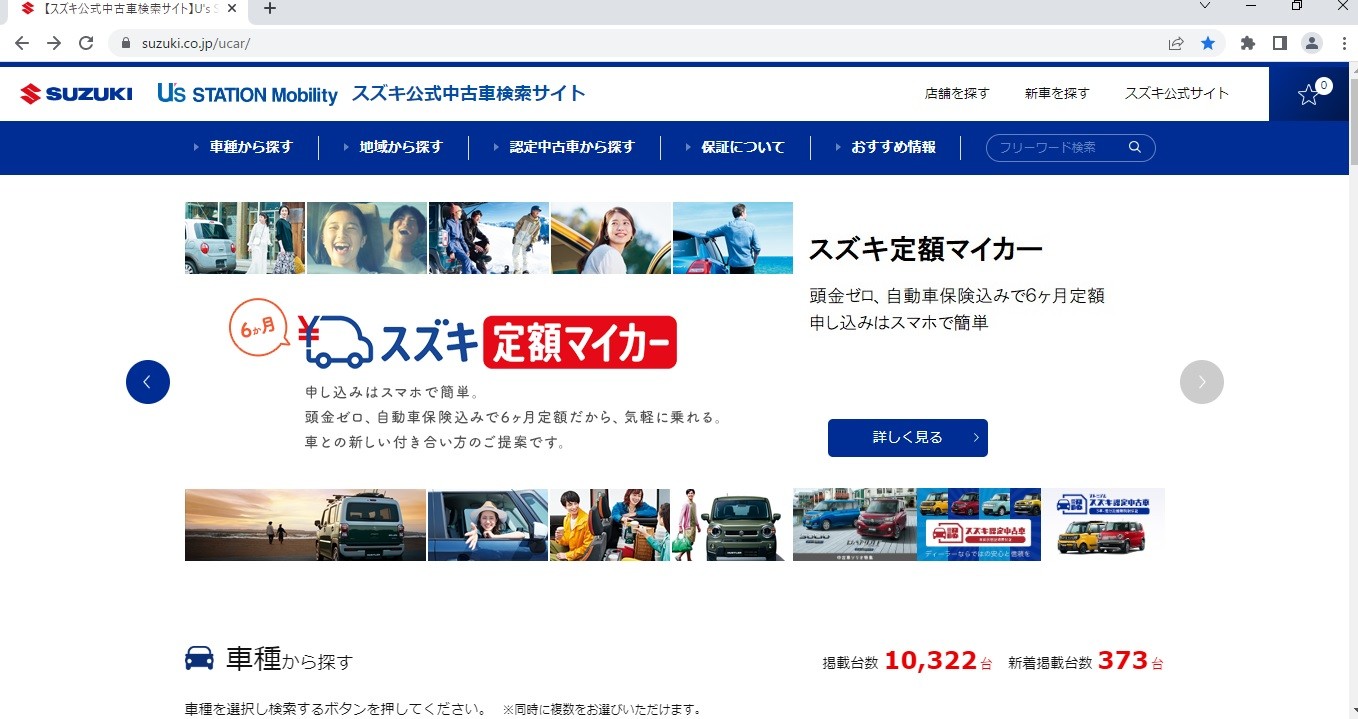Click the 詳しく見る button
This screenshot has height=719, width=1358.
coord(908,438)
